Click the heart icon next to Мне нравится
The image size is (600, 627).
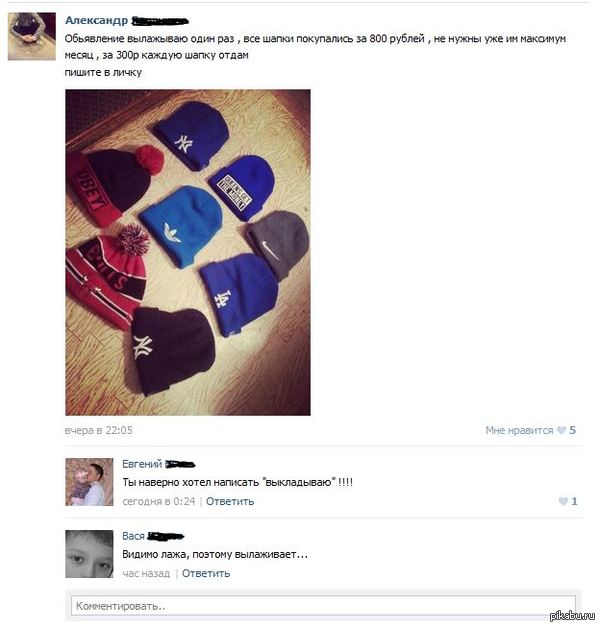pos(562,430)
